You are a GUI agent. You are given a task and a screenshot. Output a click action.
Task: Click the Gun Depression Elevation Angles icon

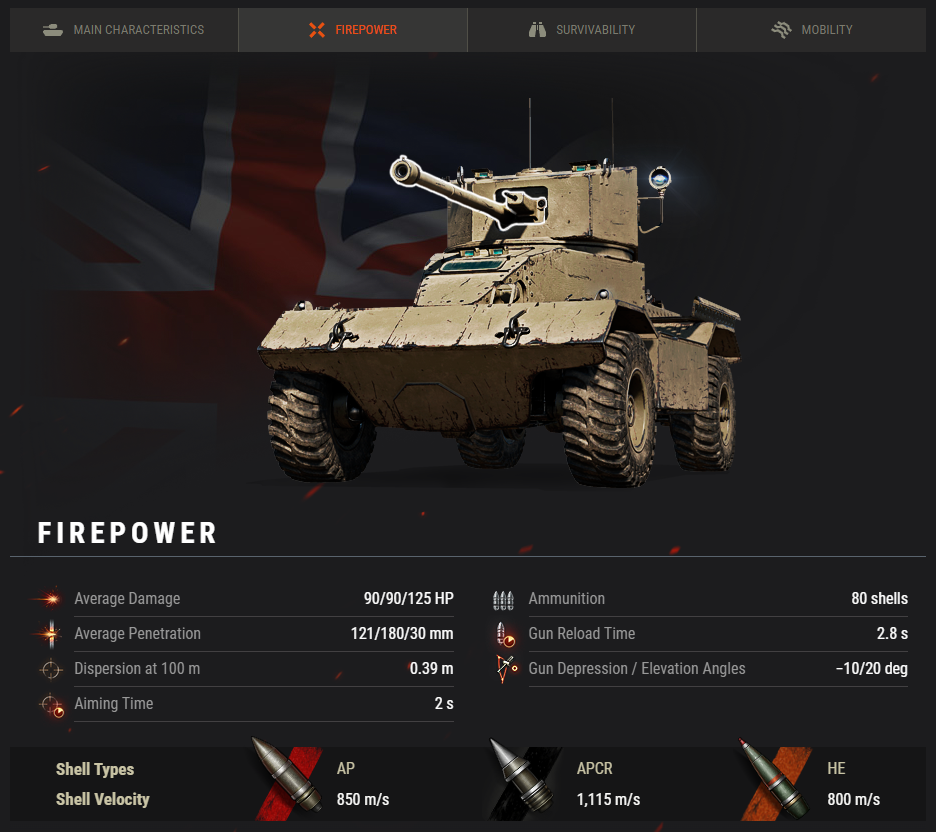tap(506, 669)
